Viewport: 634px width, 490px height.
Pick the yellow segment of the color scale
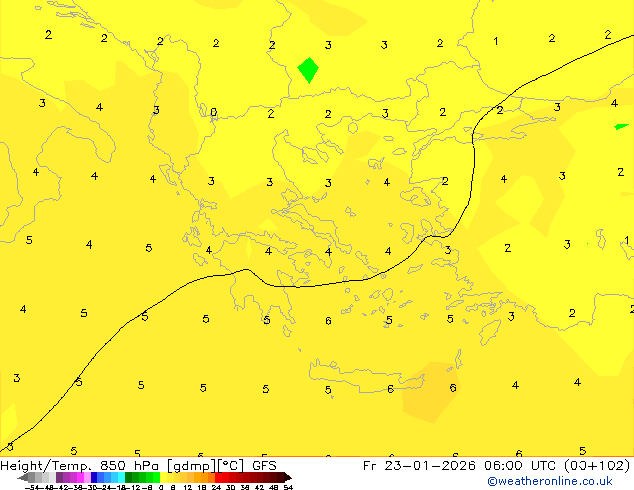pyautogui.click(x=168, y=478)
